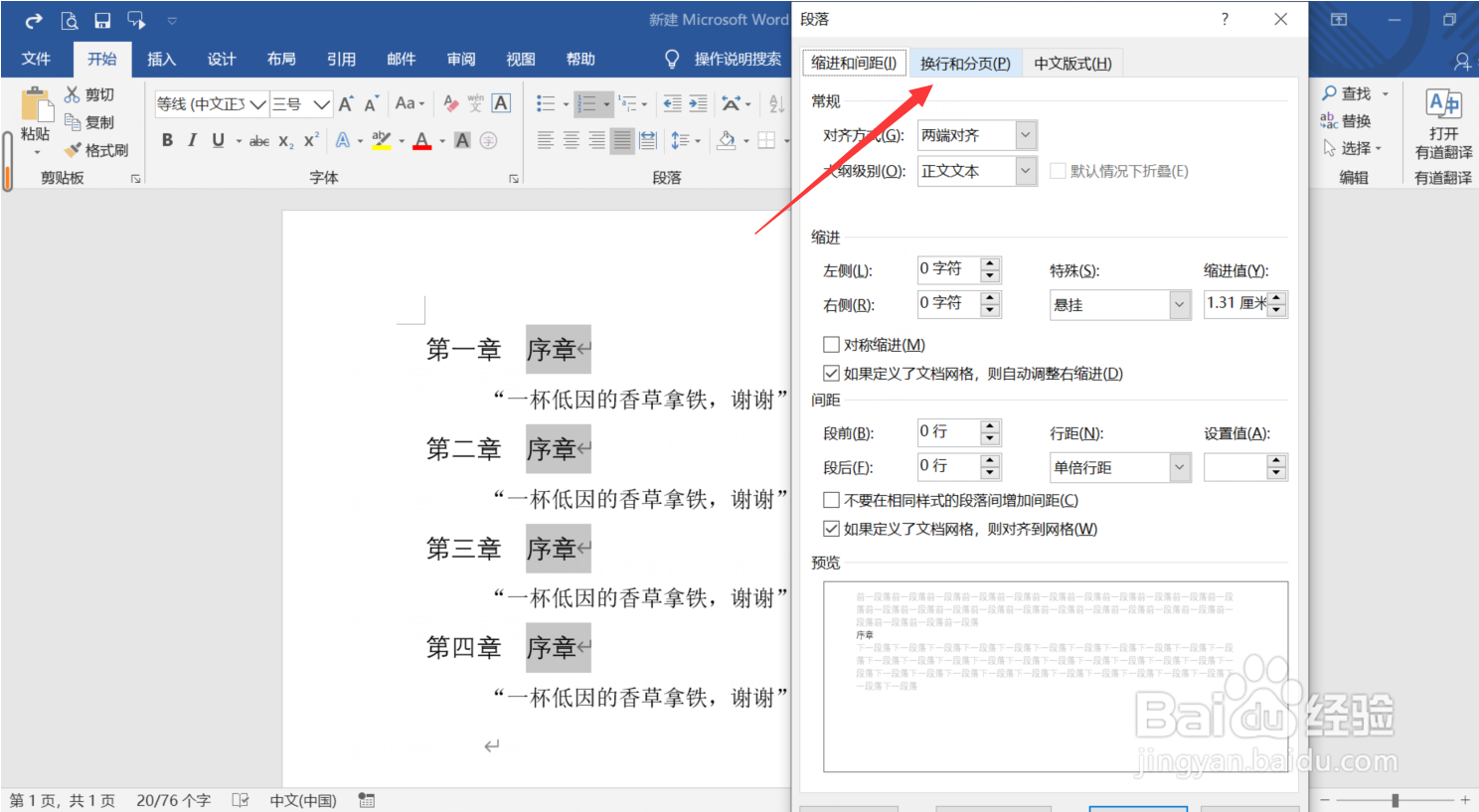Open the 插入 ribbon tab

(x=162, y=60)
